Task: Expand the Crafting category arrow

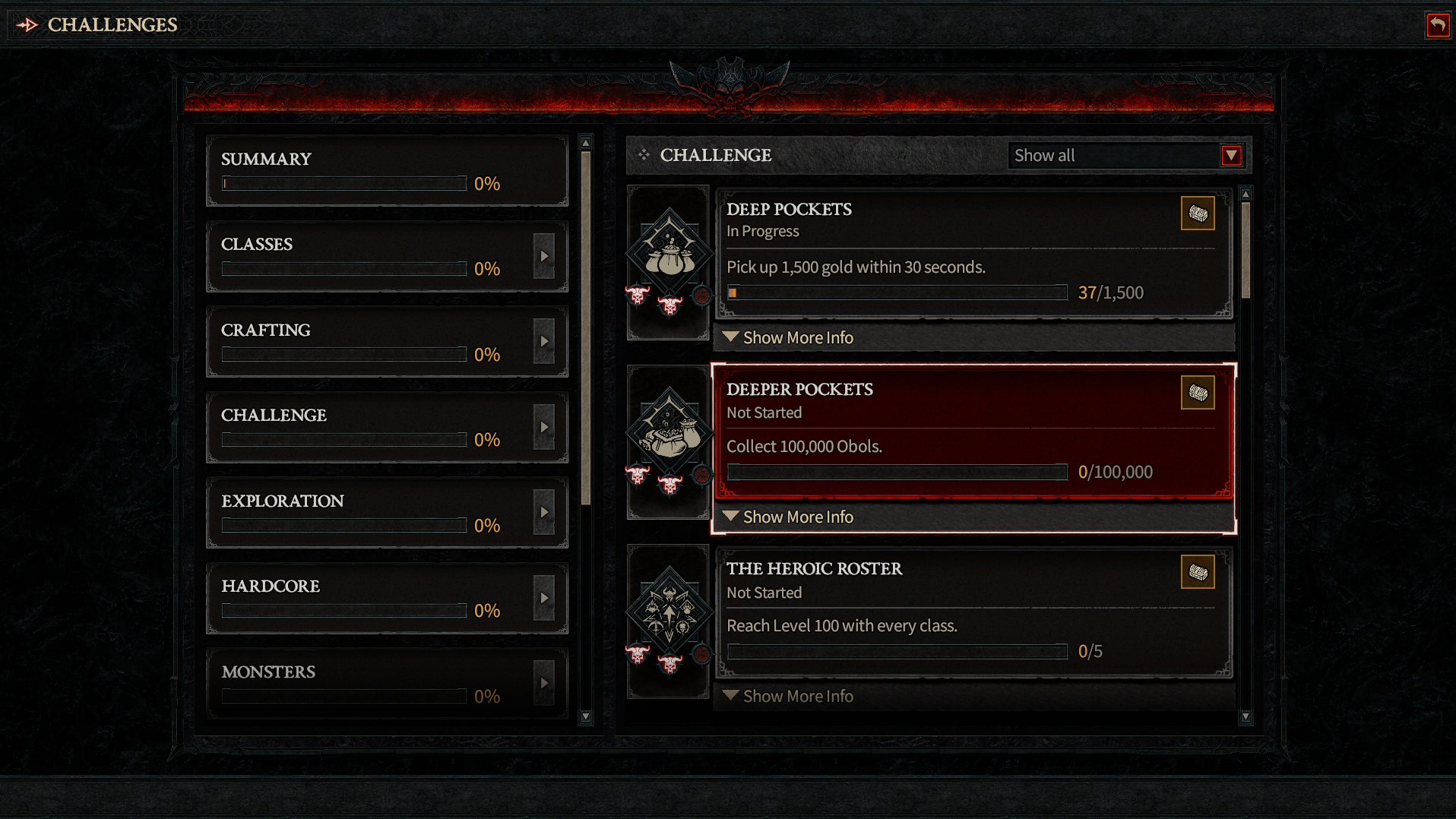Action: [x=544, y=342]
